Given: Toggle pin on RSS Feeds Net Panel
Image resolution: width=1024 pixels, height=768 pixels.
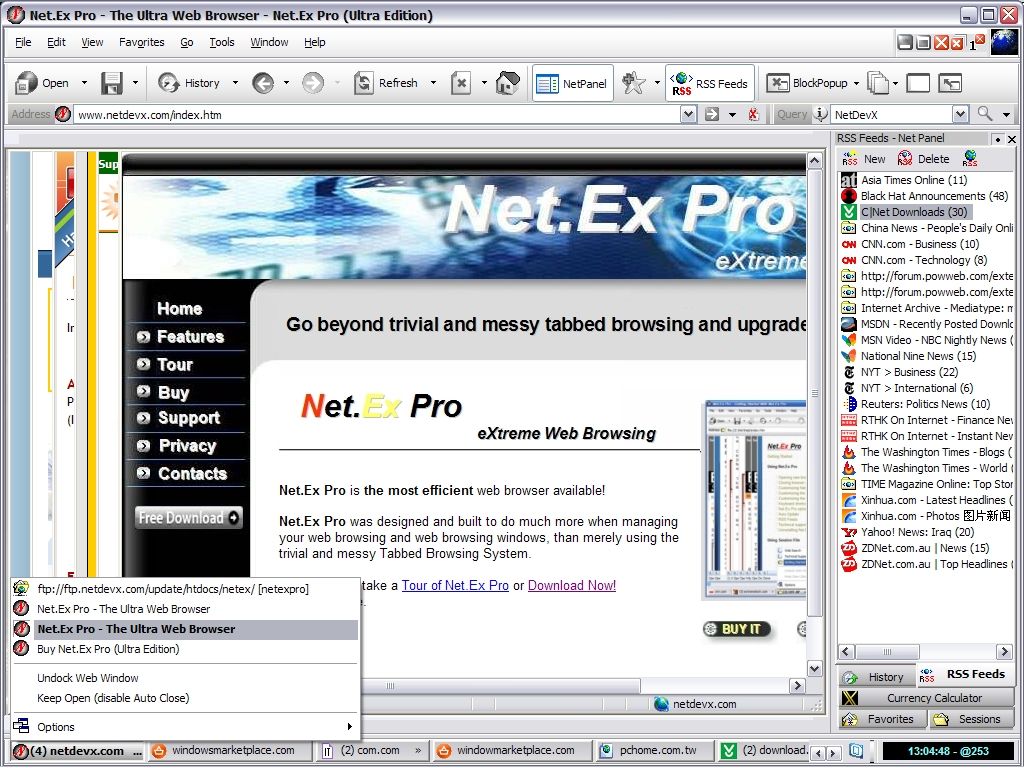Looking at the screenshot, I should coord(998,139).
